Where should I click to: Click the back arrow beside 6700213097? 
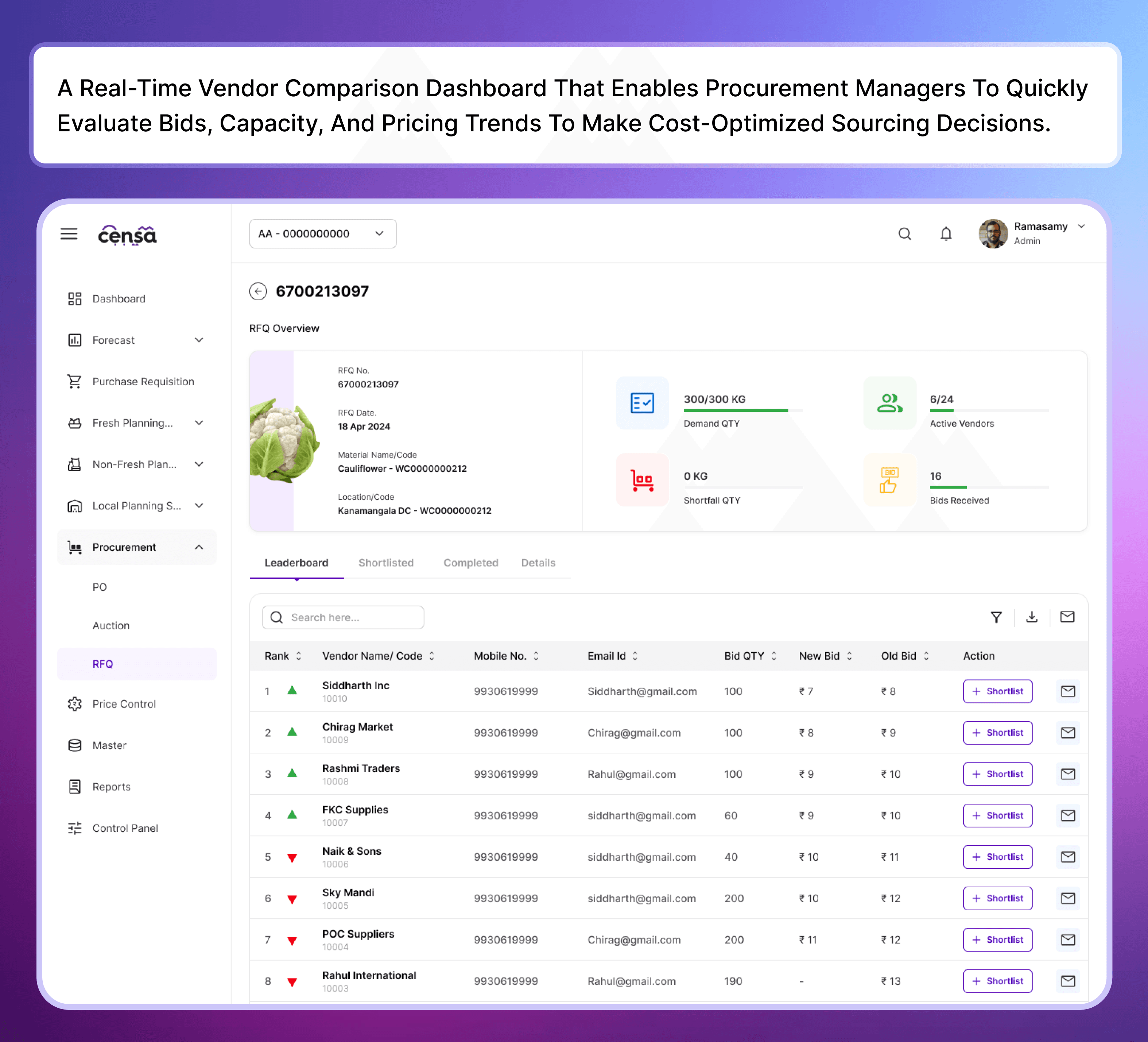click(258, 291)
